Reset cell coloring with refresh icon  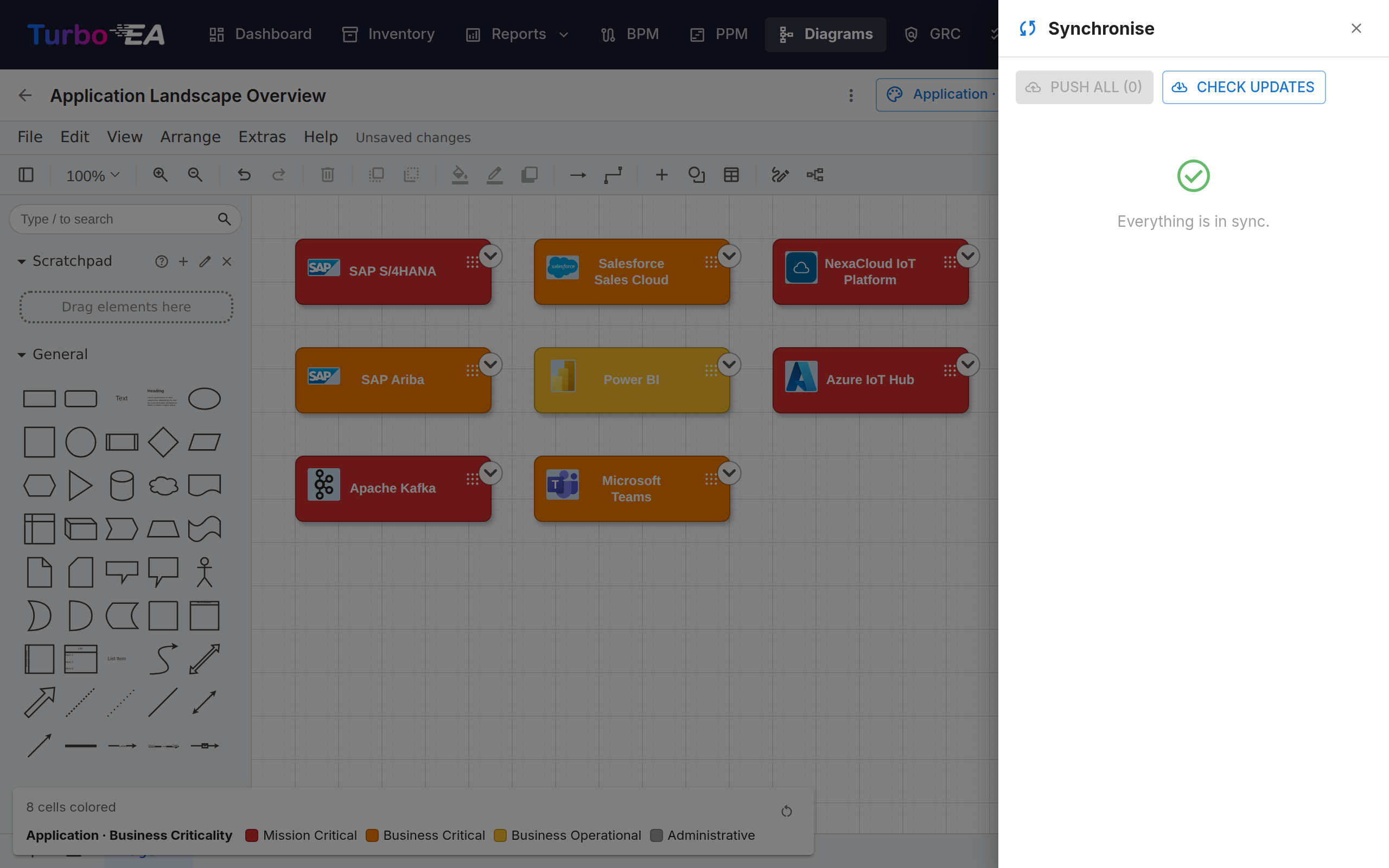786,810
